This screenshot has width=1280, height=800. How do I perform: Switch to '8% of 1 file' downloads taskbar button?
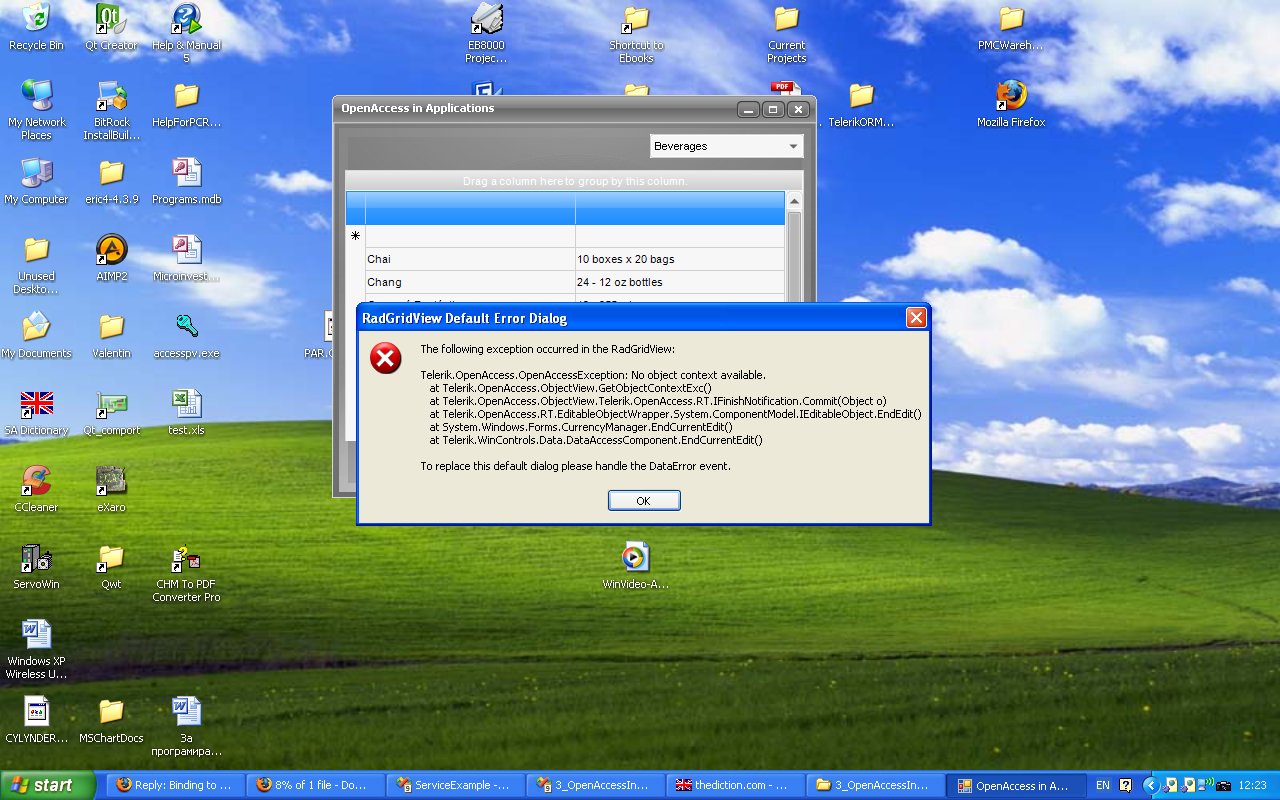tap(316, 785)
